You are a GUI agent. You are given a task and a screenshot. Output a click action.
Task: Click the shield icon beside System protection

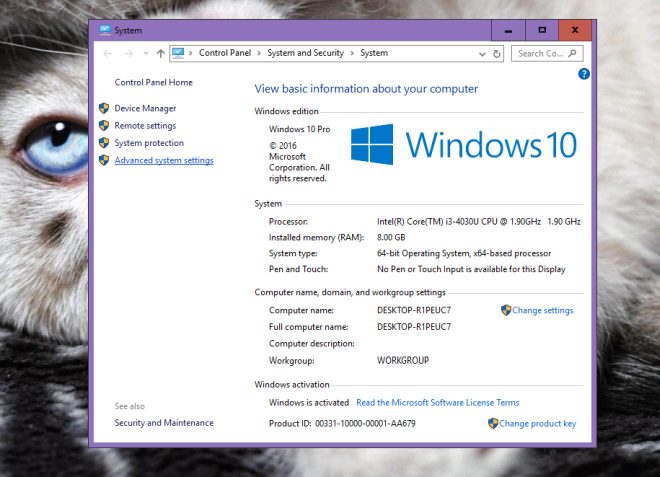(104, 143)
